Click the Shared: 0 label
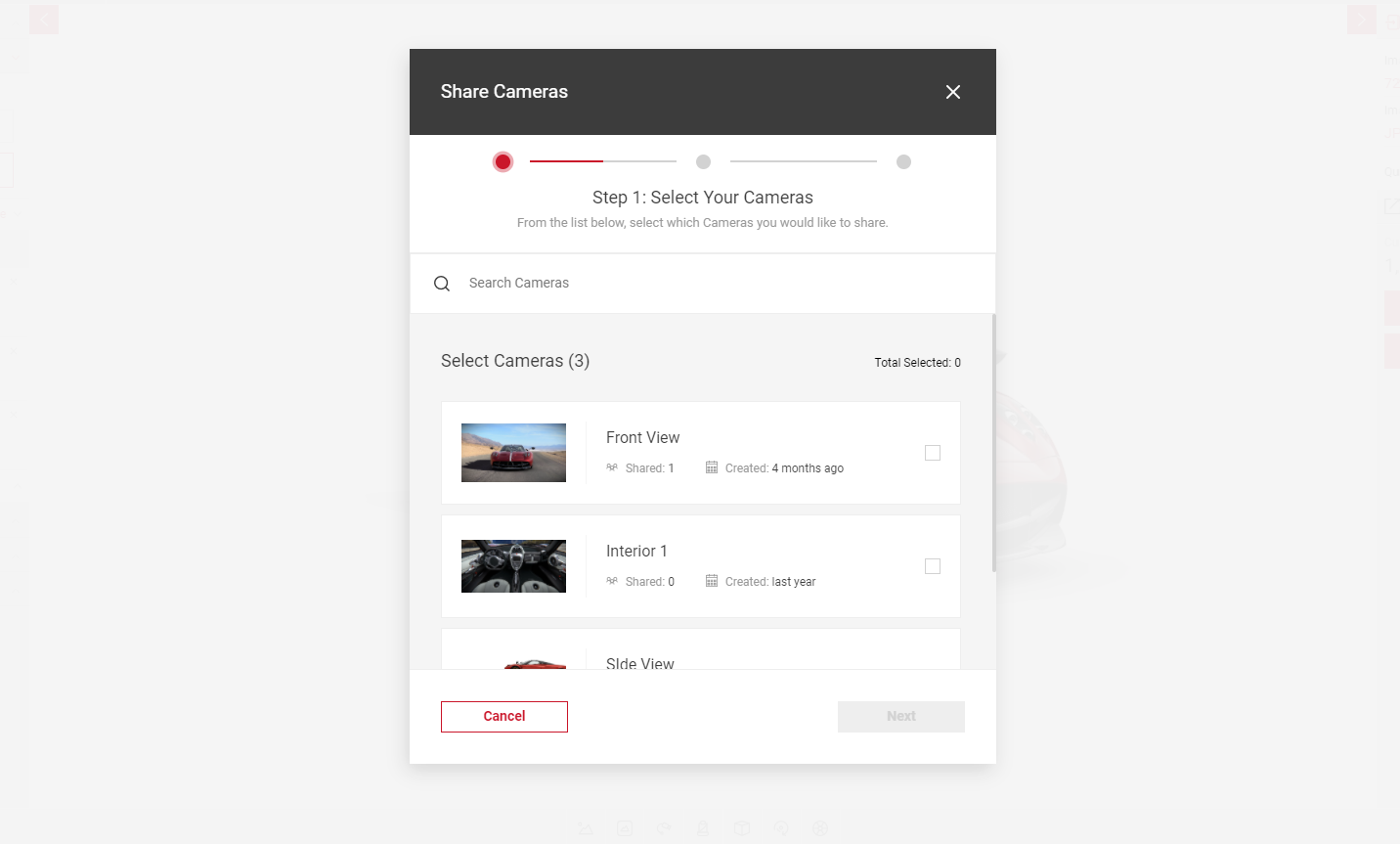This screenshot has height=844, width=1400. point(649,582)
